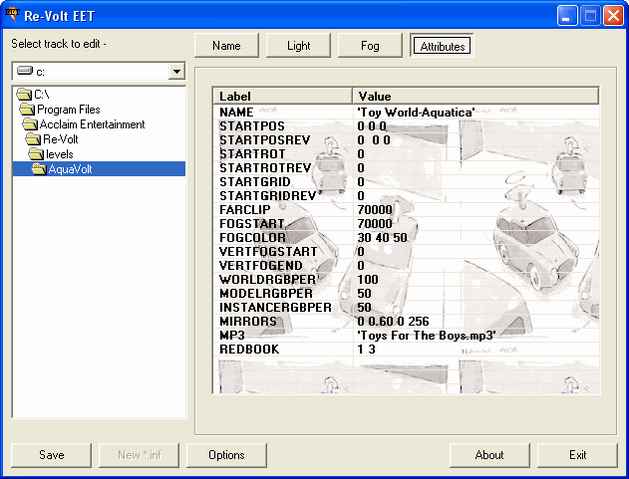Screen dimensions: 629x479
Task: Select the FOGSTART value 70000
Action: coord(476,223)
